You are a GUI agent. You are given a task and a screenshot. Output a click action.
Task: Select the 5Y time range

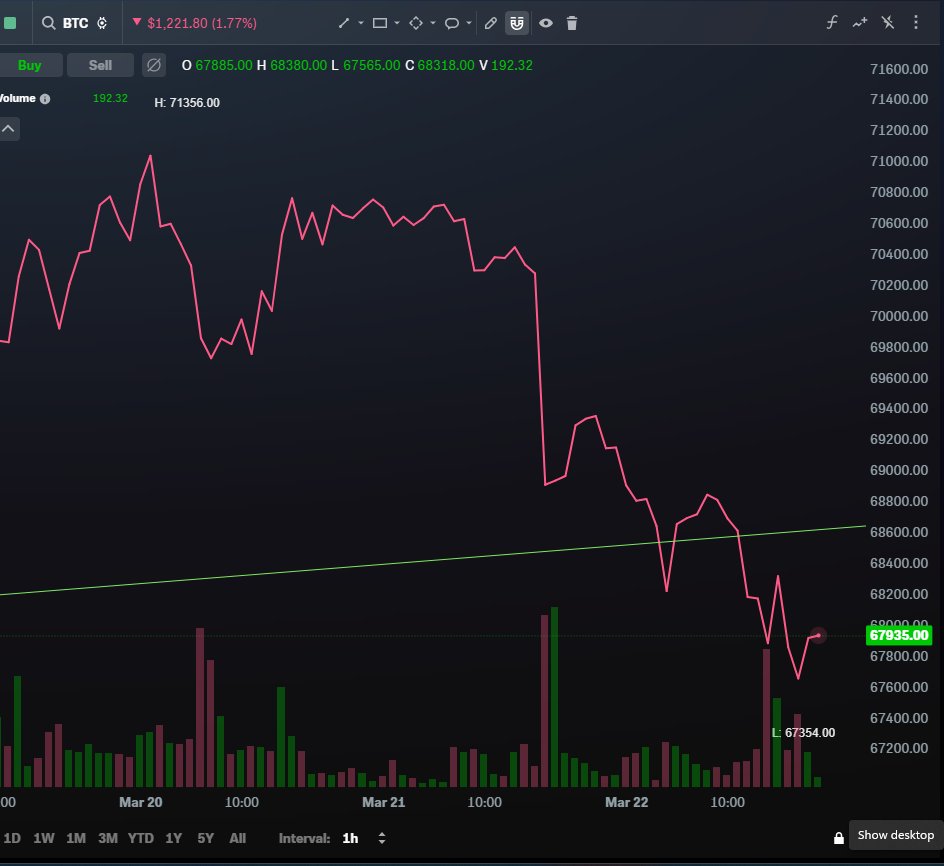tap(205, 838)
